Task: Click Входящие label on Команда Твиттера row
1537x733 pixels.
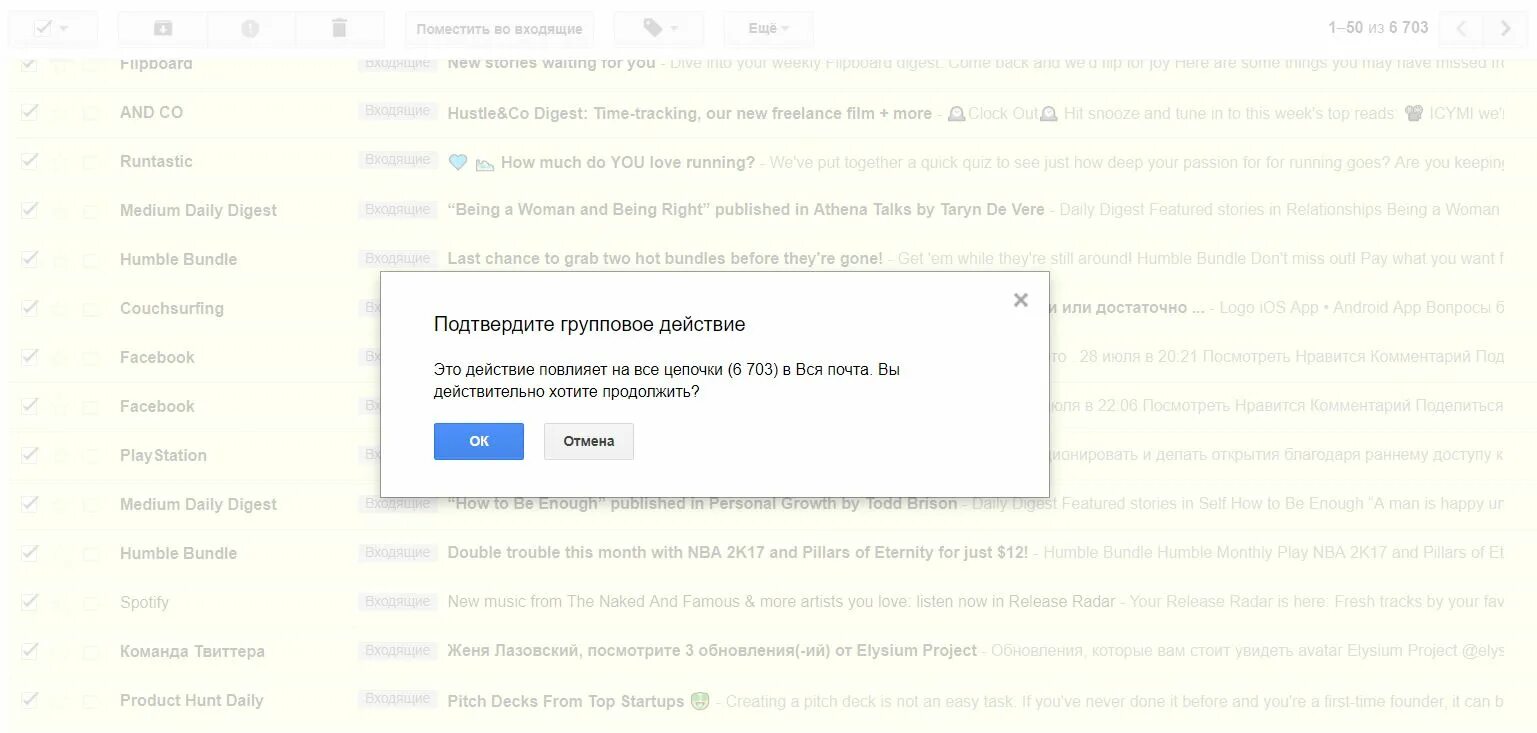Action: (x=397, y=650)
